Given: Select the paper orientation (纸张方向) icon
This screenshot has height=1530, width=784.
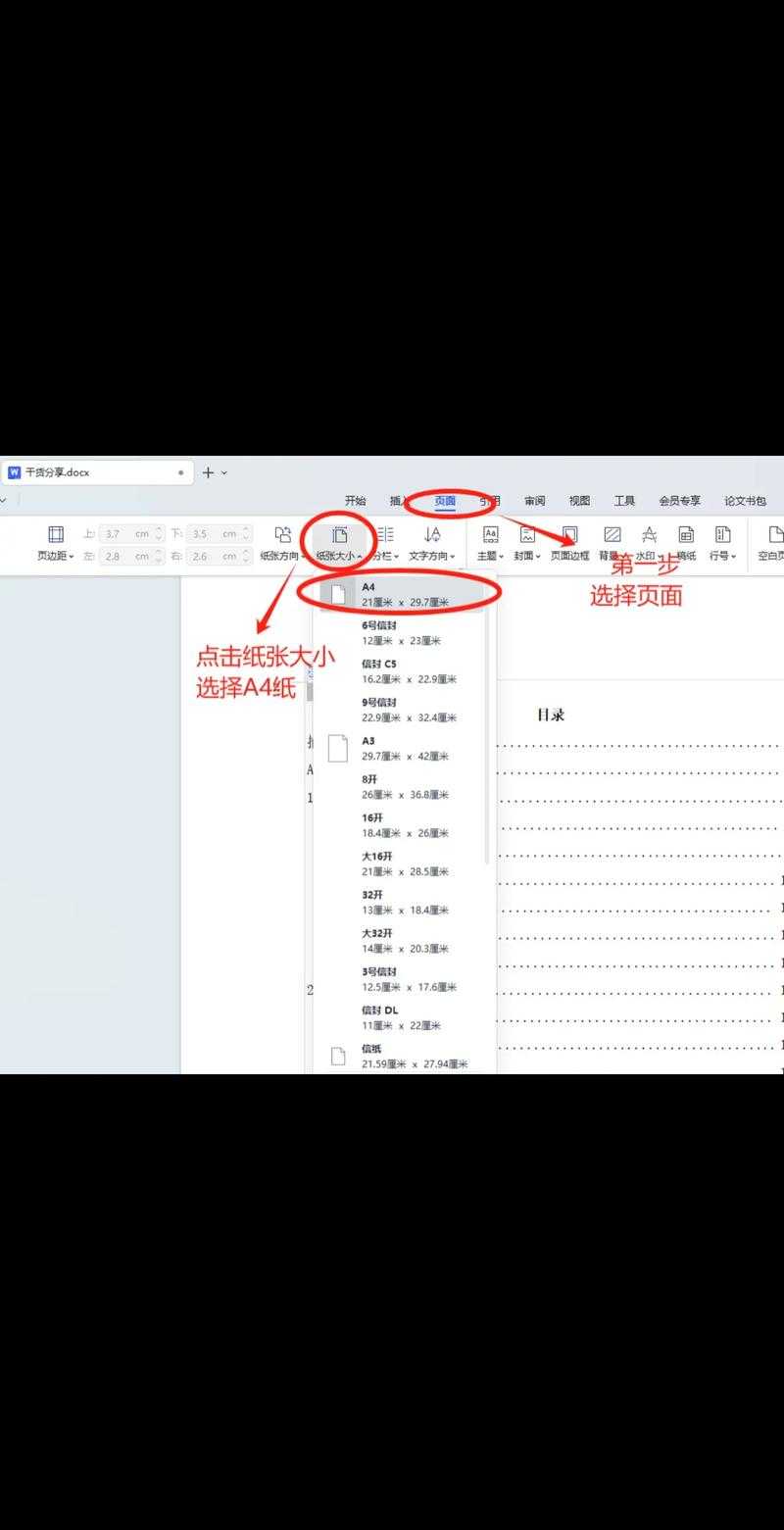Looking at the screenshot, I should tap(283, 534).
